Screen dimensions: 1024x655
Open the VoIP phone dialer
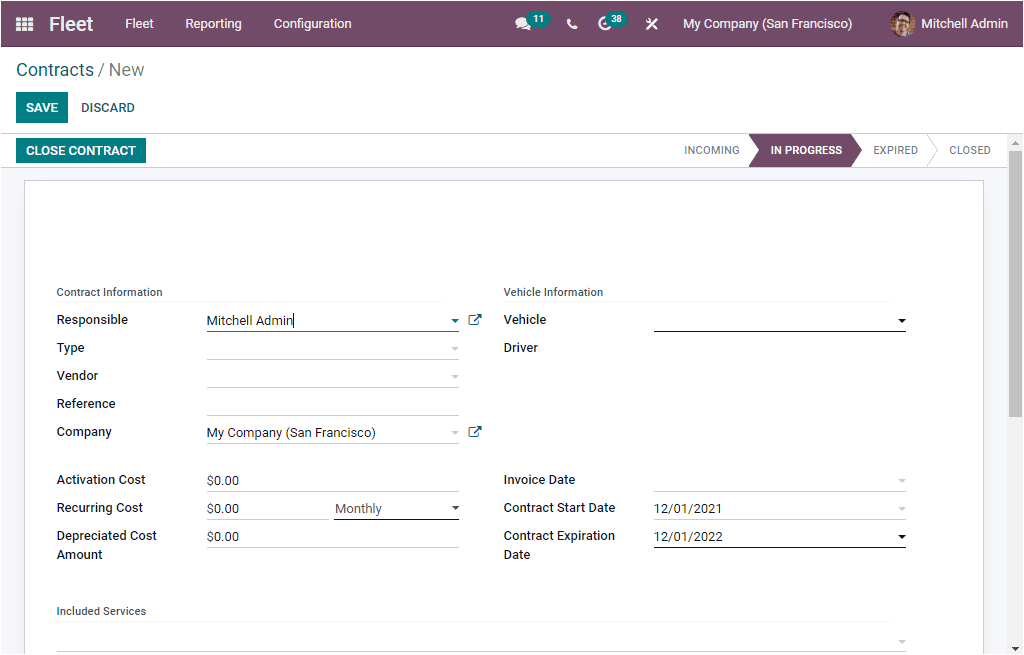[x=571, y=23]
